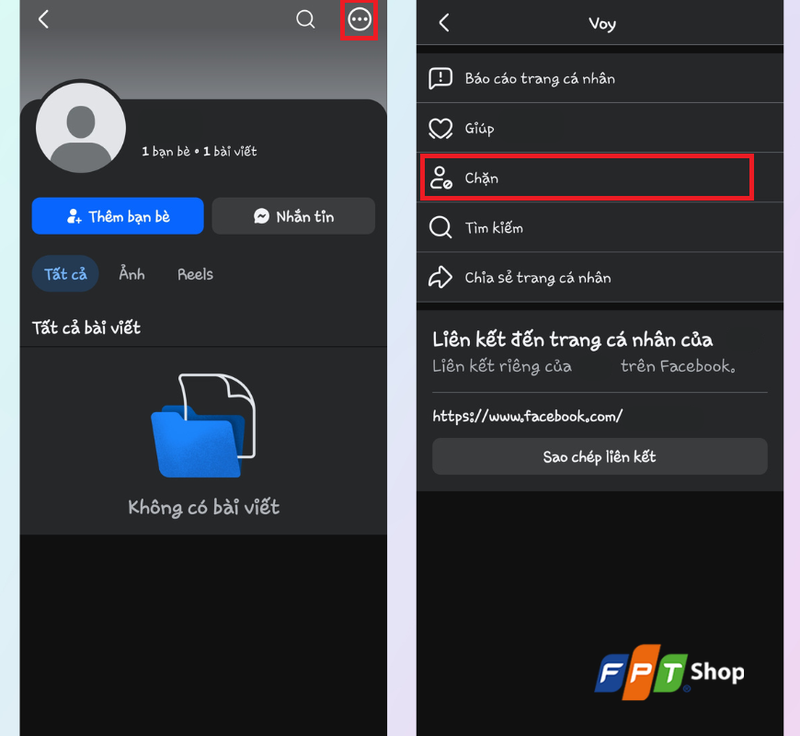Tap the Voy title text

coord(602,23)
